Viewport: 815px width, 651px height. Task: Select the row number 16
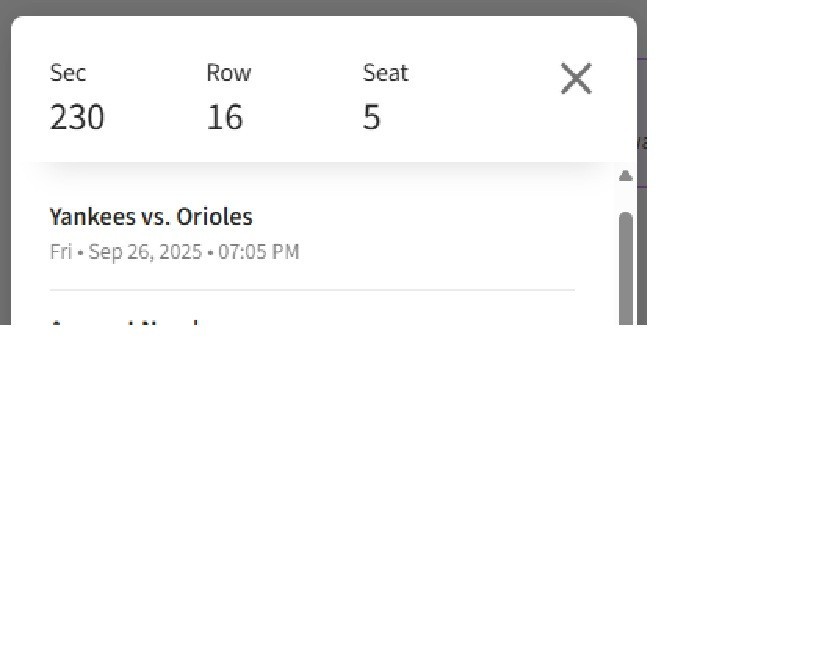point(224,117)
